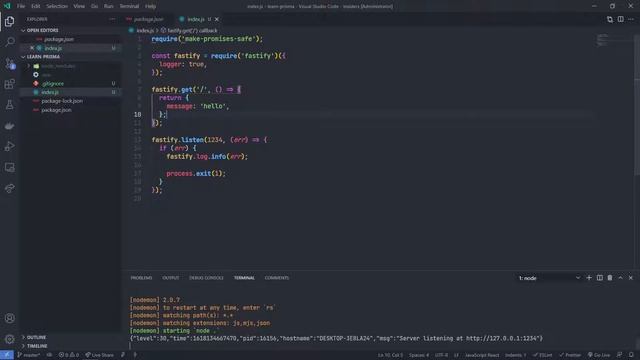Kill the terminal with trash icon
This screenshot has width=640, height=360.
click(610, 278)
